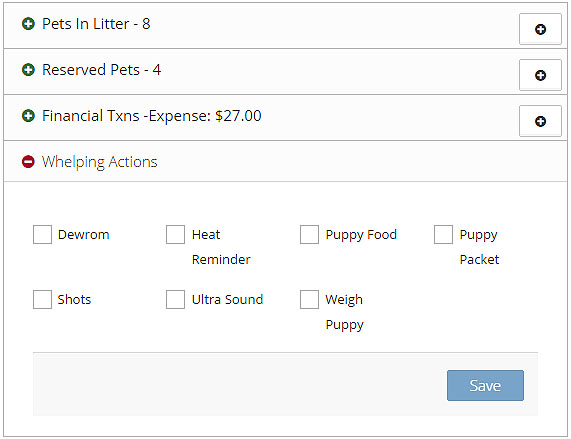The image size is (571, 439).
Task: Select the Puppy Packet checkbox
Action: point(443,234)
